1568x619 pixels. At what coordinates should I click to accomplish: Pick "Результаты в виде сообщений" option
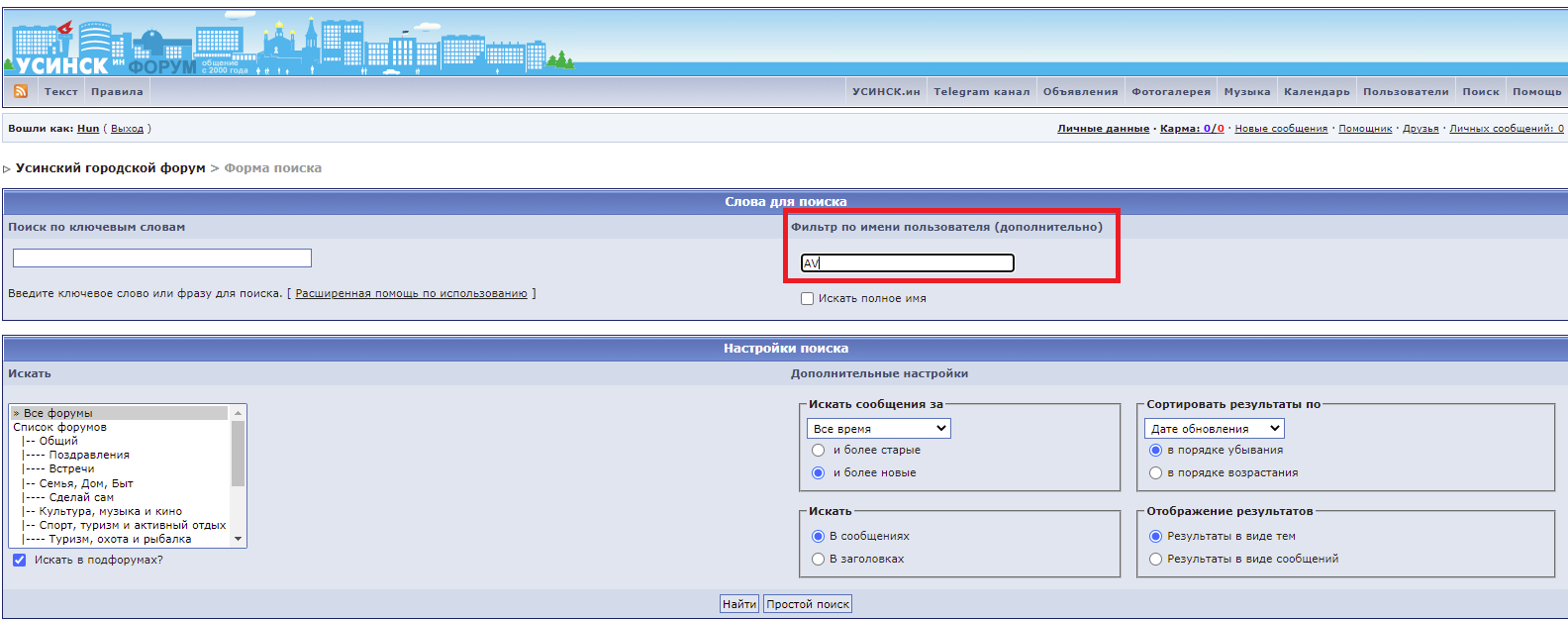[1155, 559]
